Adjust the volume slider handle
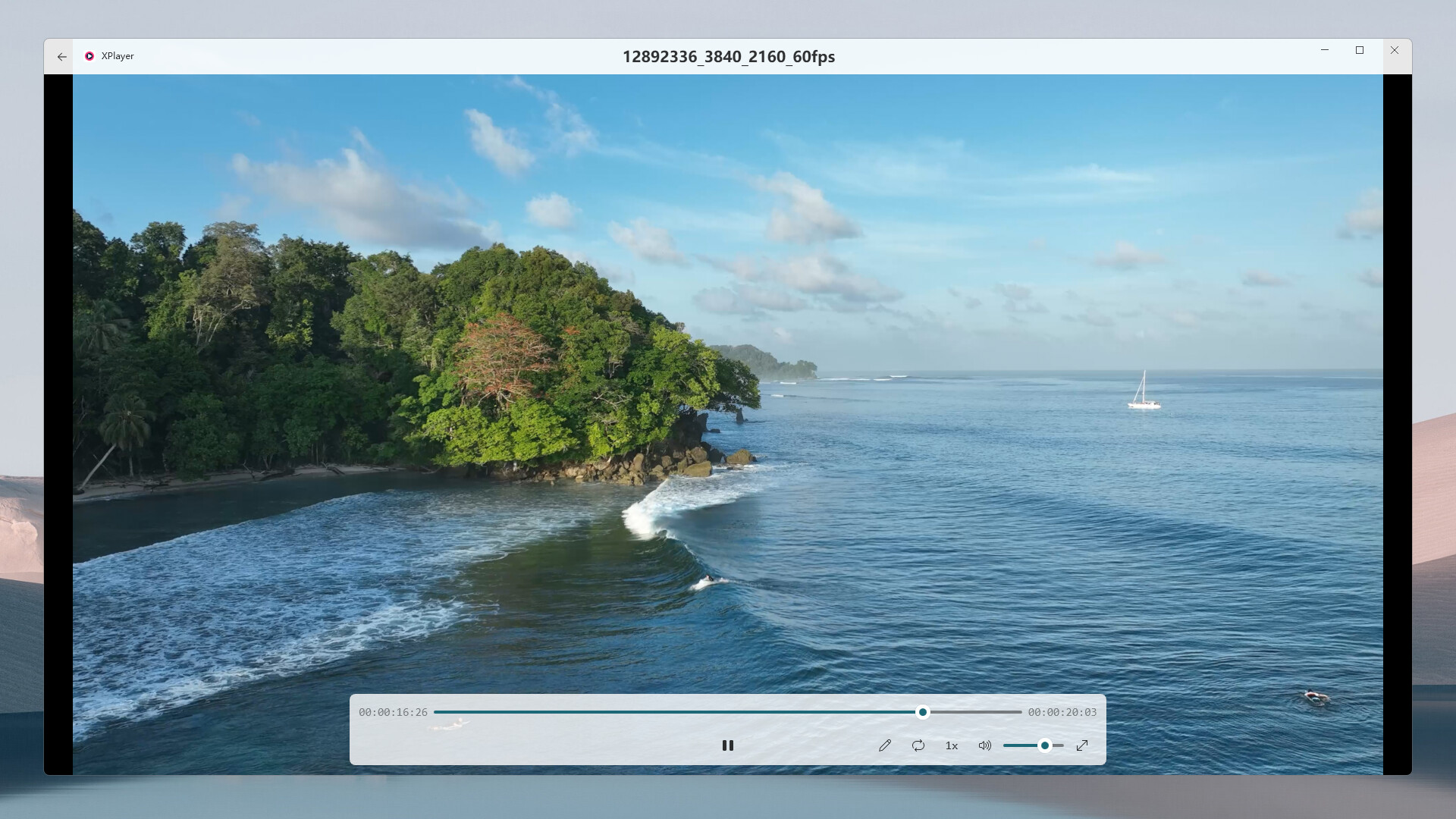The image size is (1456, 819). (1045, 745)
